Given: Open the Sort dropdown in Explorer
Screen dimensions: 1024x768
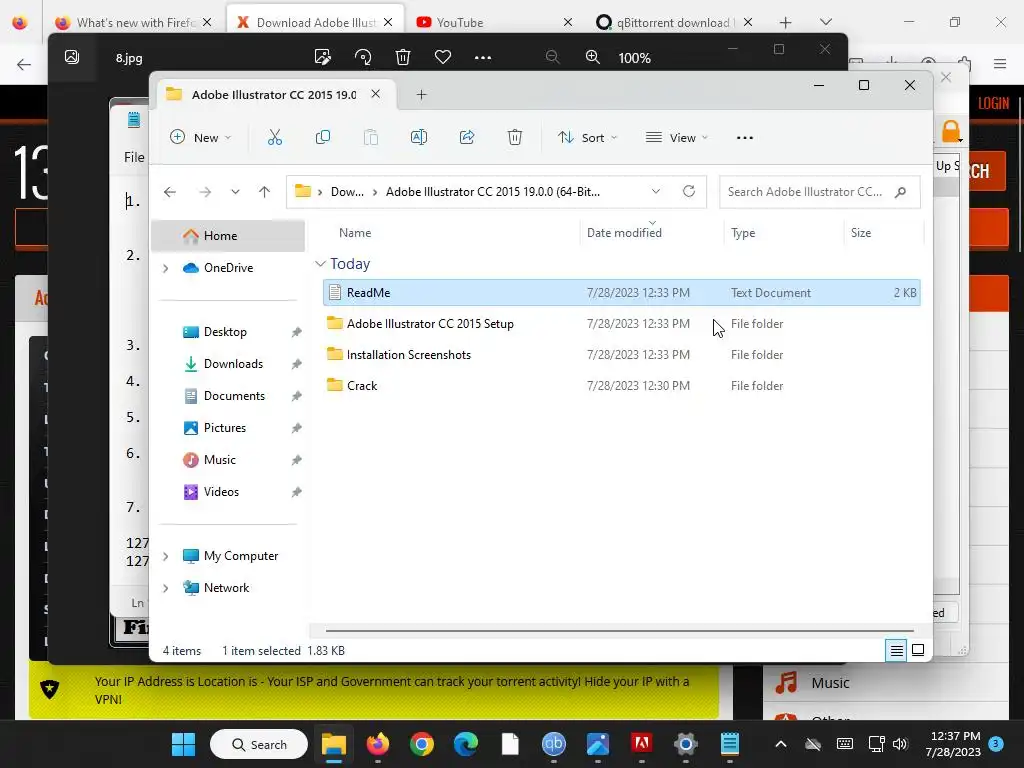Looking at the screenshot, I should [x=587, y=138].
